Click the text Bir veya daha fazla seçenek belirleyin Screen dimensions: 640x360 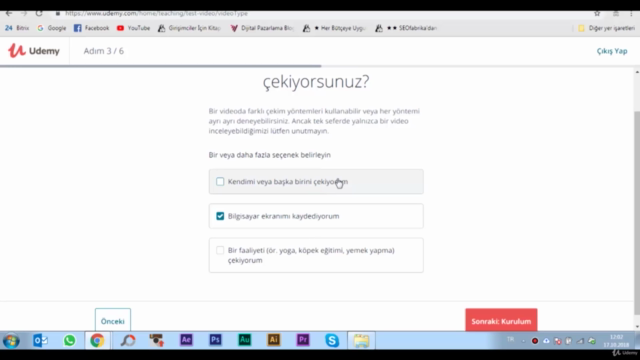269,155
